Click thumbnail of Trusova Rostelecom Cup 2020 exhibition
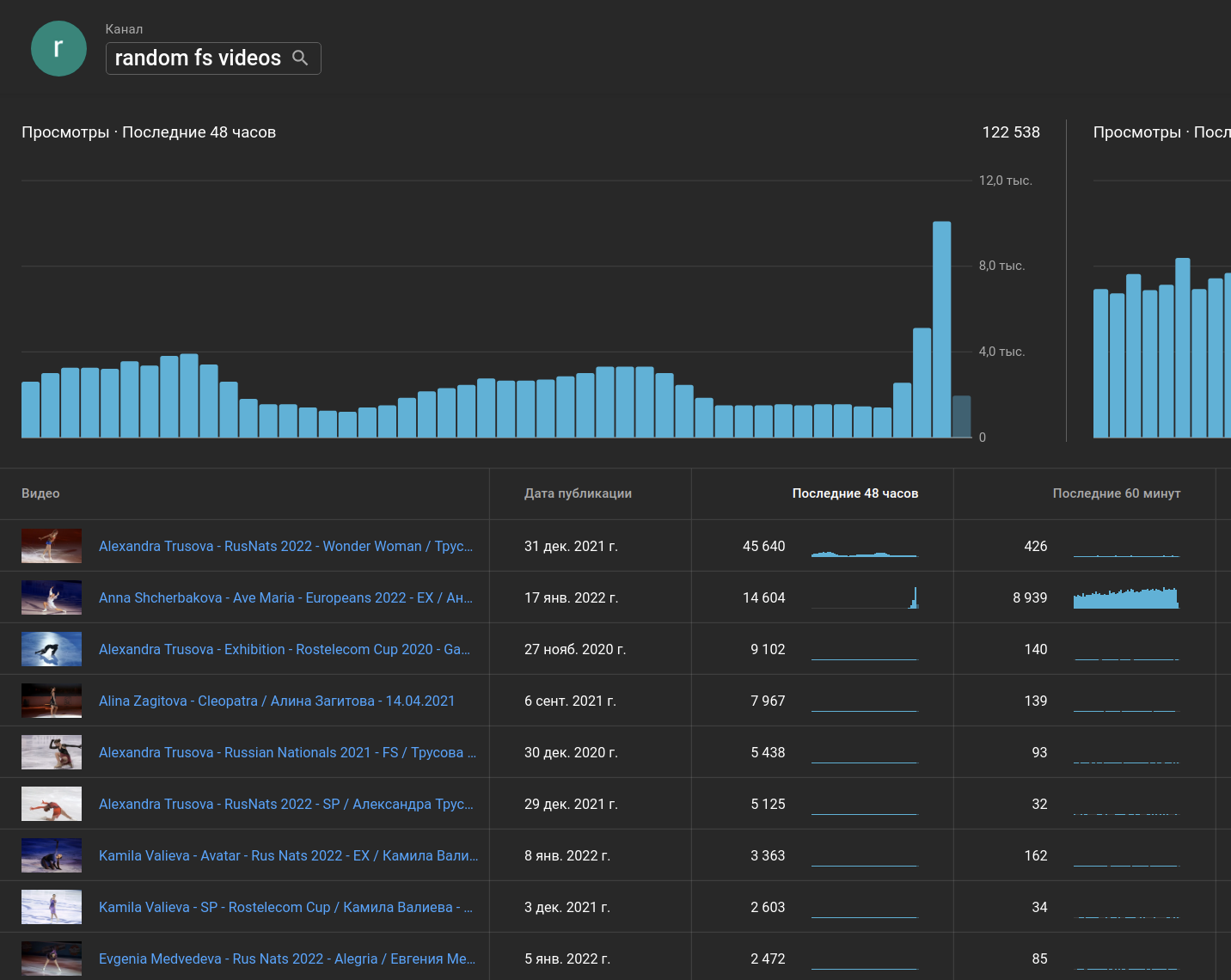The image size is (1231, 980). pos(52,649)
